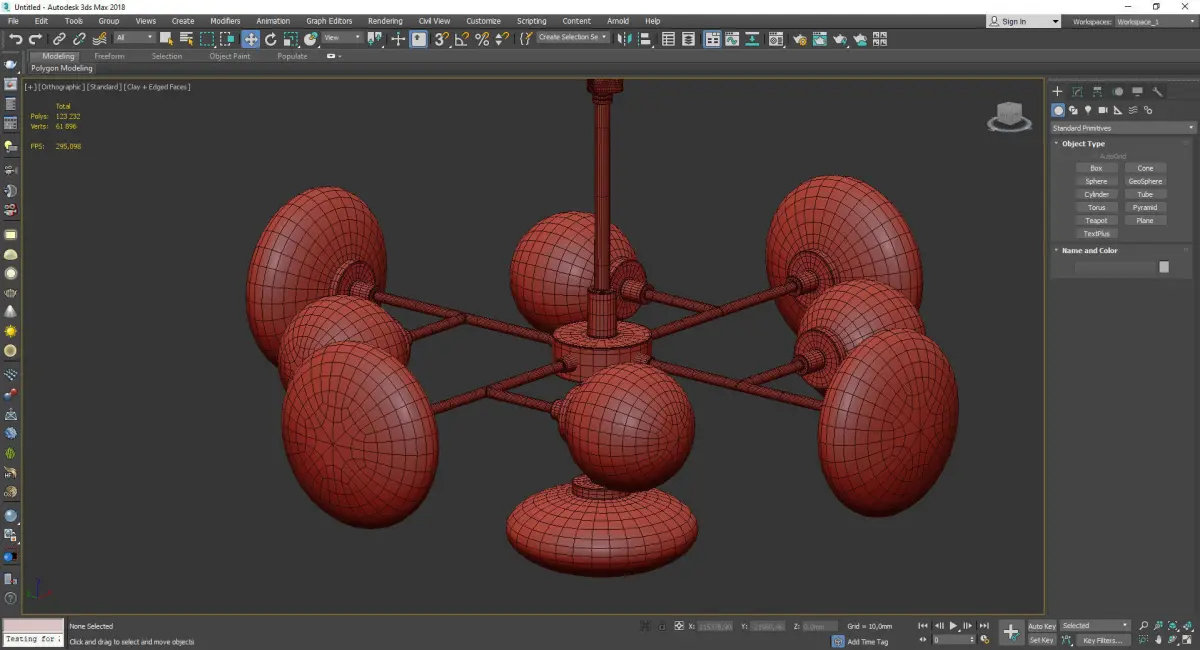
Task: Open the Graph Editors menu
Action: click(329, 21)
